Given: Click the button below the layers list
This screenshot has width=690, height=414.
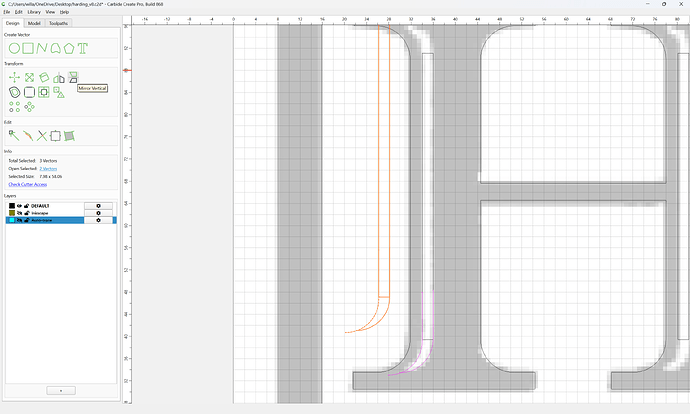Looking at the screenshot, I should pos(61,390).
